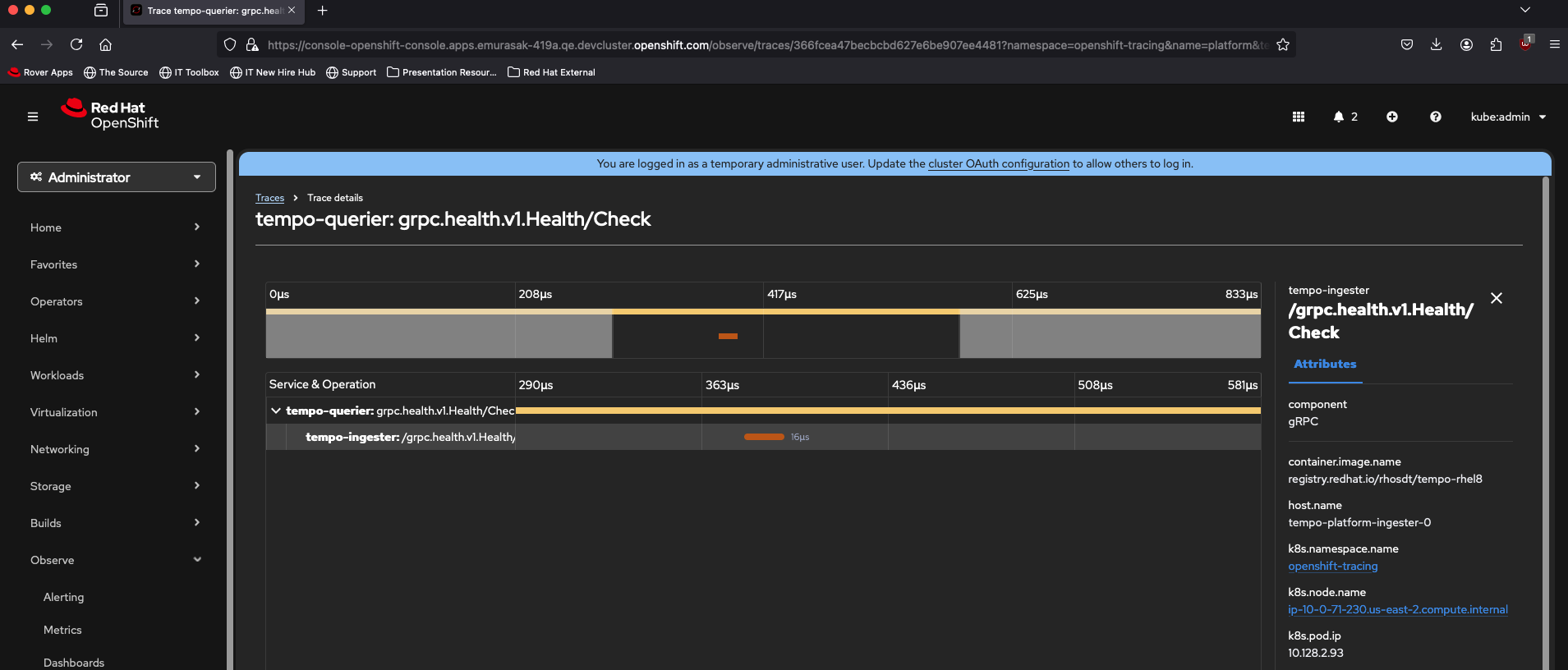Select the tempo-querier yellow span bar
Image resolution: width=1568 pixels, height=670 pixels.
(888, 411)
